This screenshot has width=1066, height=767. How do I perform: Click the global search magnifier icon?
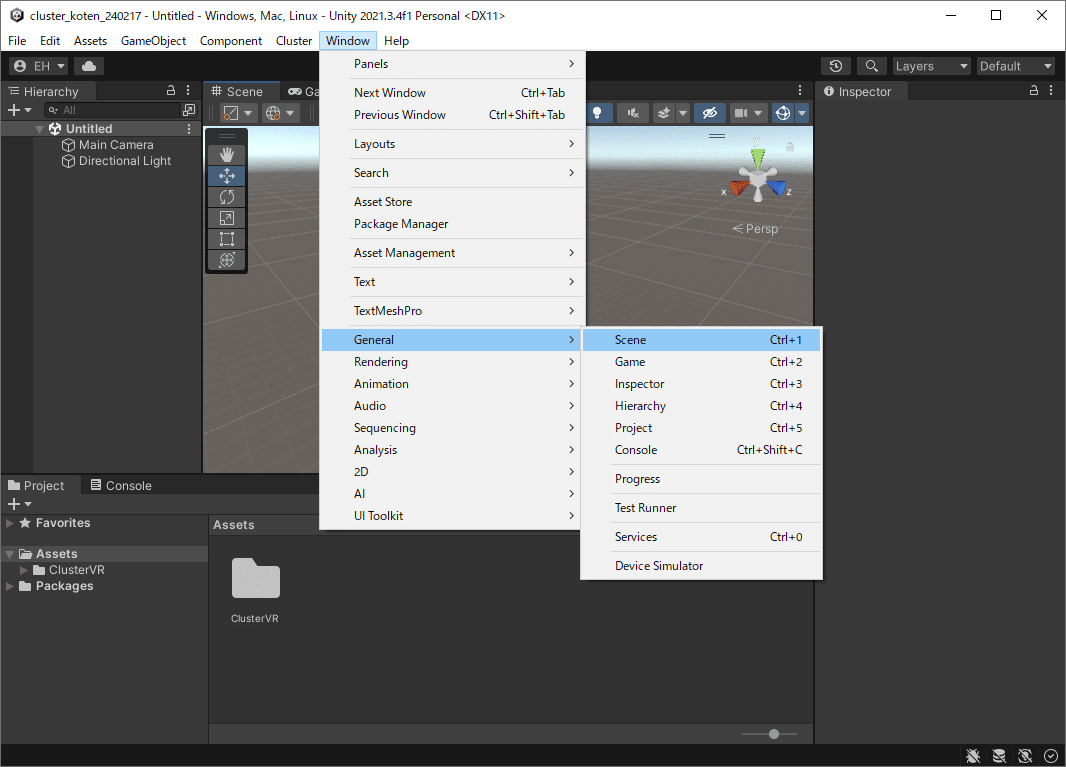pos(871,66)
